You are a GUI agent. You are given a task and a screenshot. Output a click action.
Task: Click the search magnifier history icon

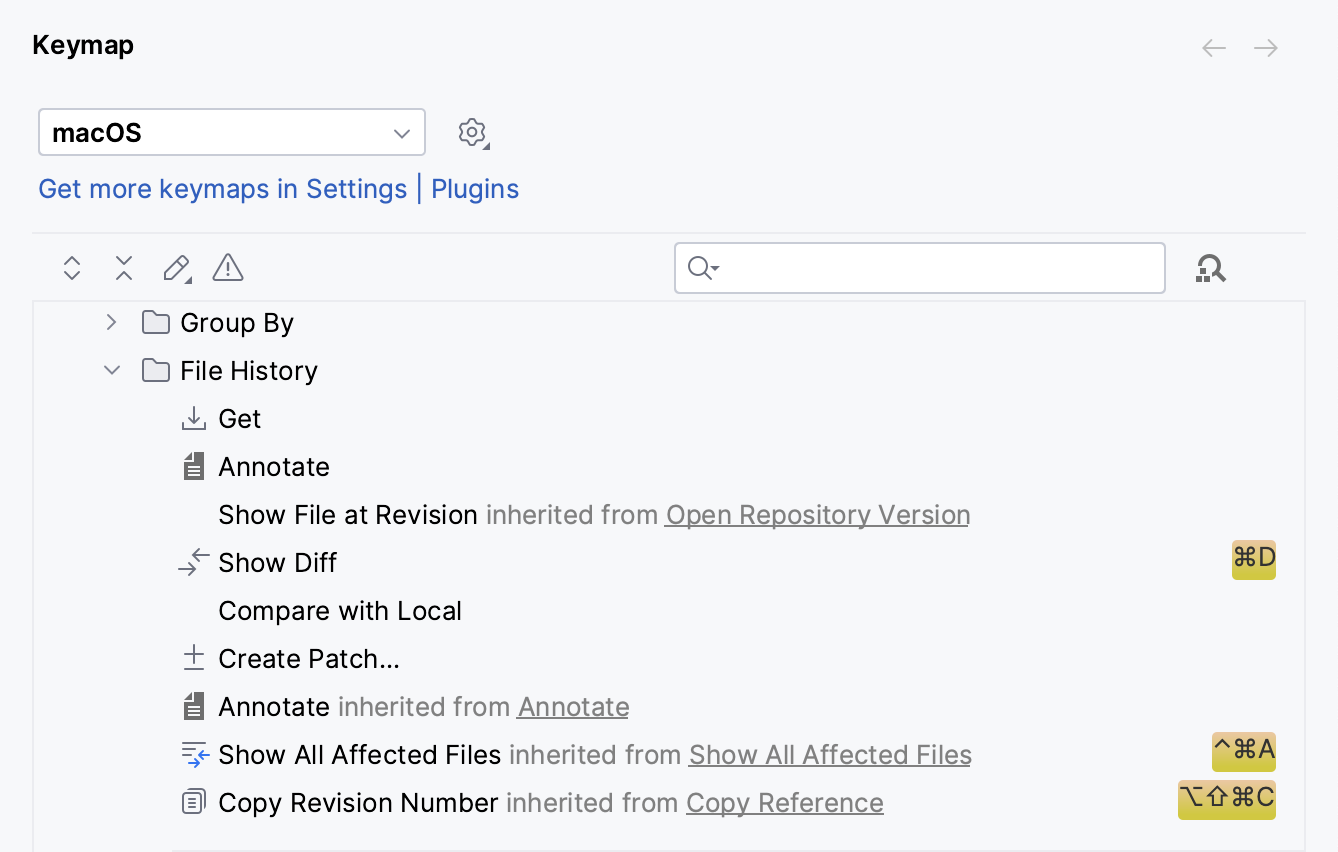point(703,268)
